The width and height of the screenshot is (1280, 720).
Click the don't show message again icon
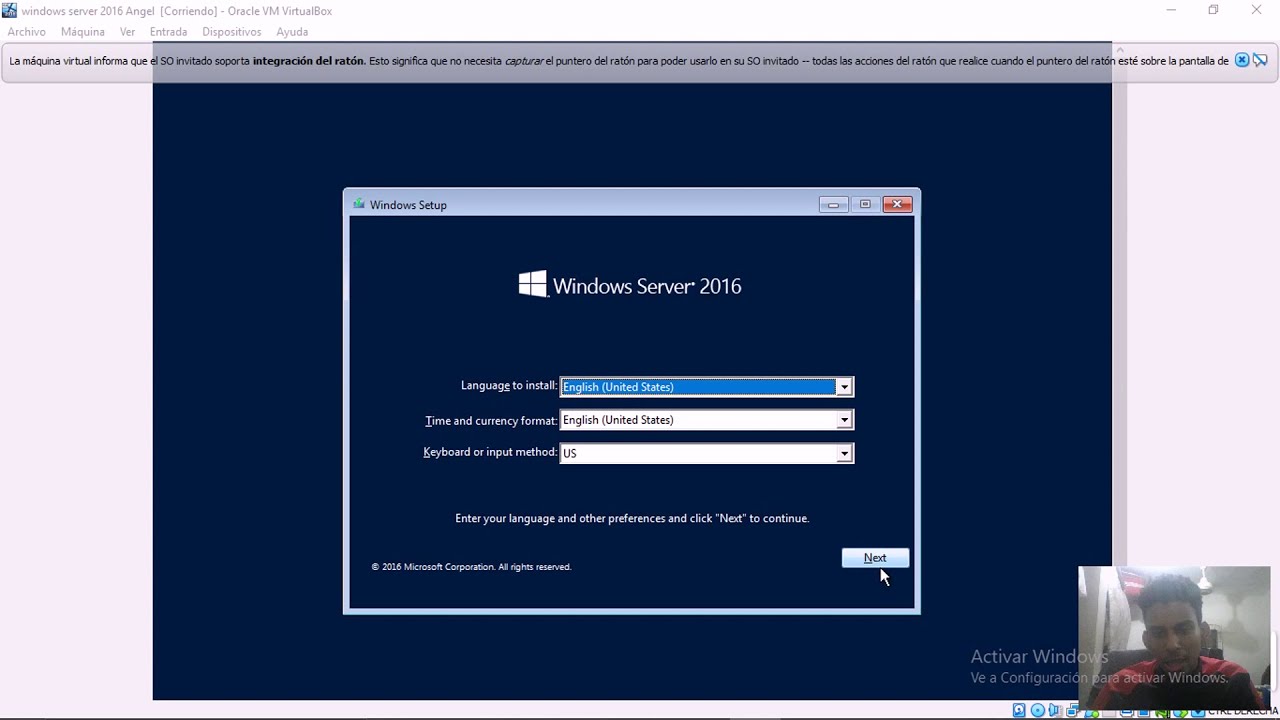point(1260,60)
